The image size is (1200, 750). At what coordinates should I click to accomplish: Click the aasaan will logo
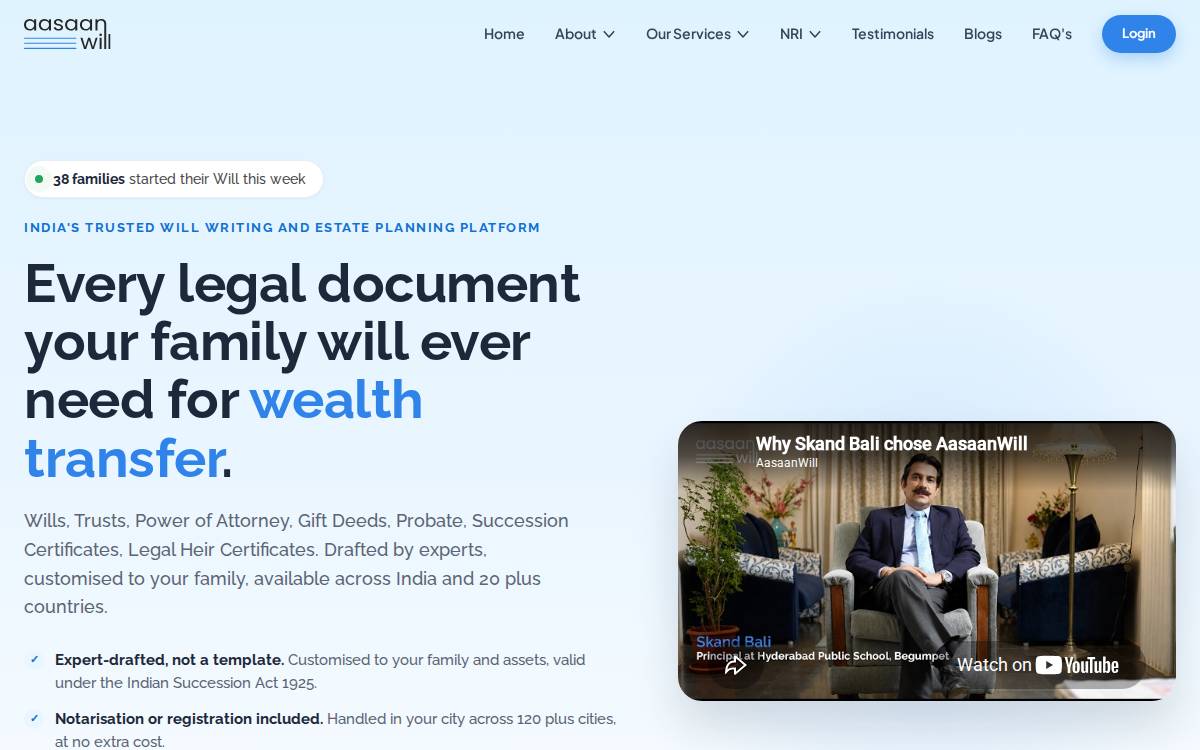point(67,34)
